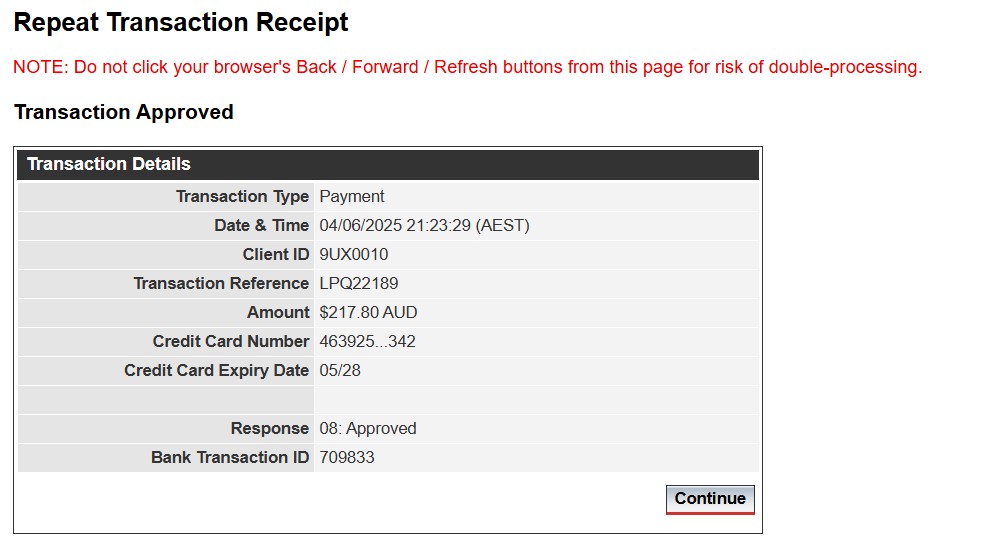Click the date and time value

[x=424, y=225]
